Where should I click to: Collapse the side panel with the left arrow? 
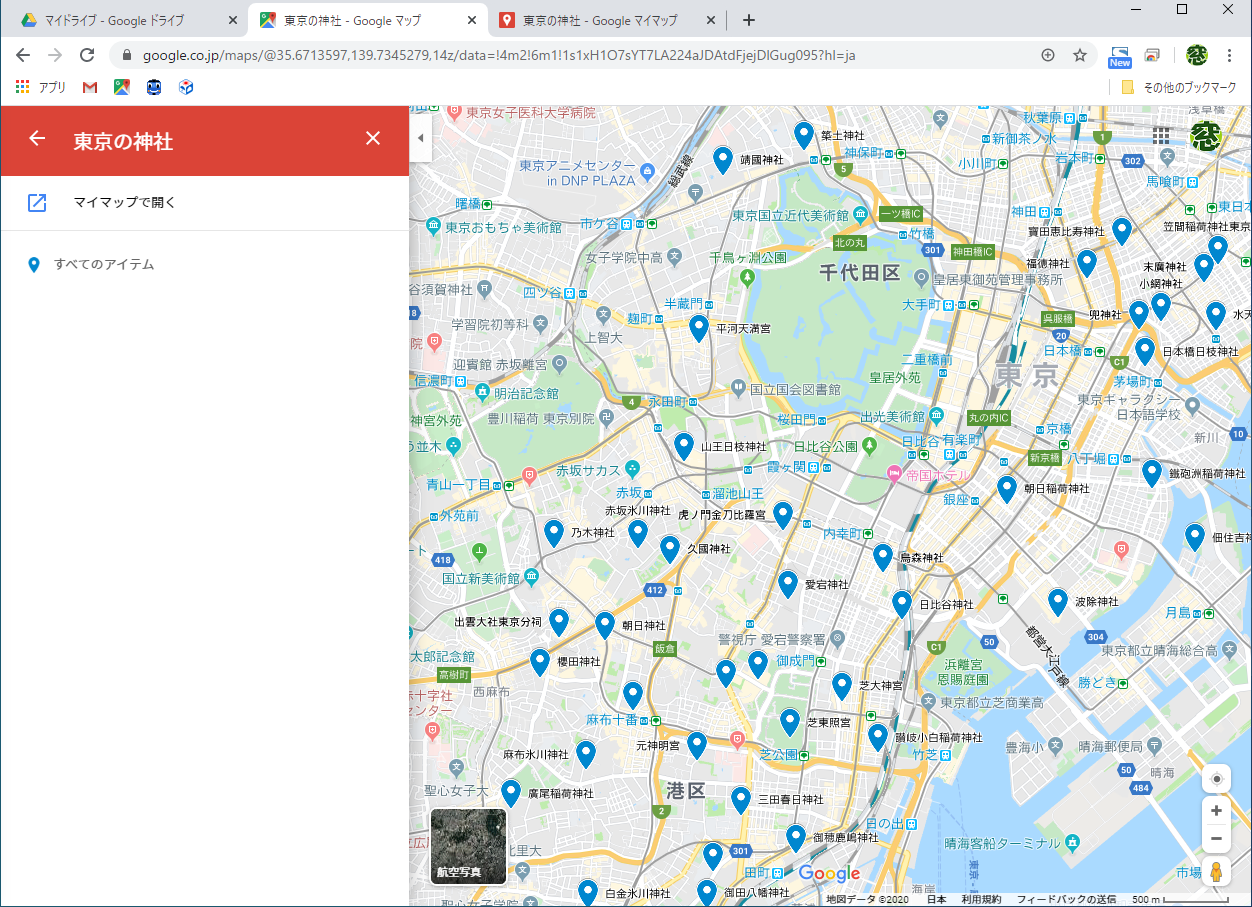click(x=421, y=138)
